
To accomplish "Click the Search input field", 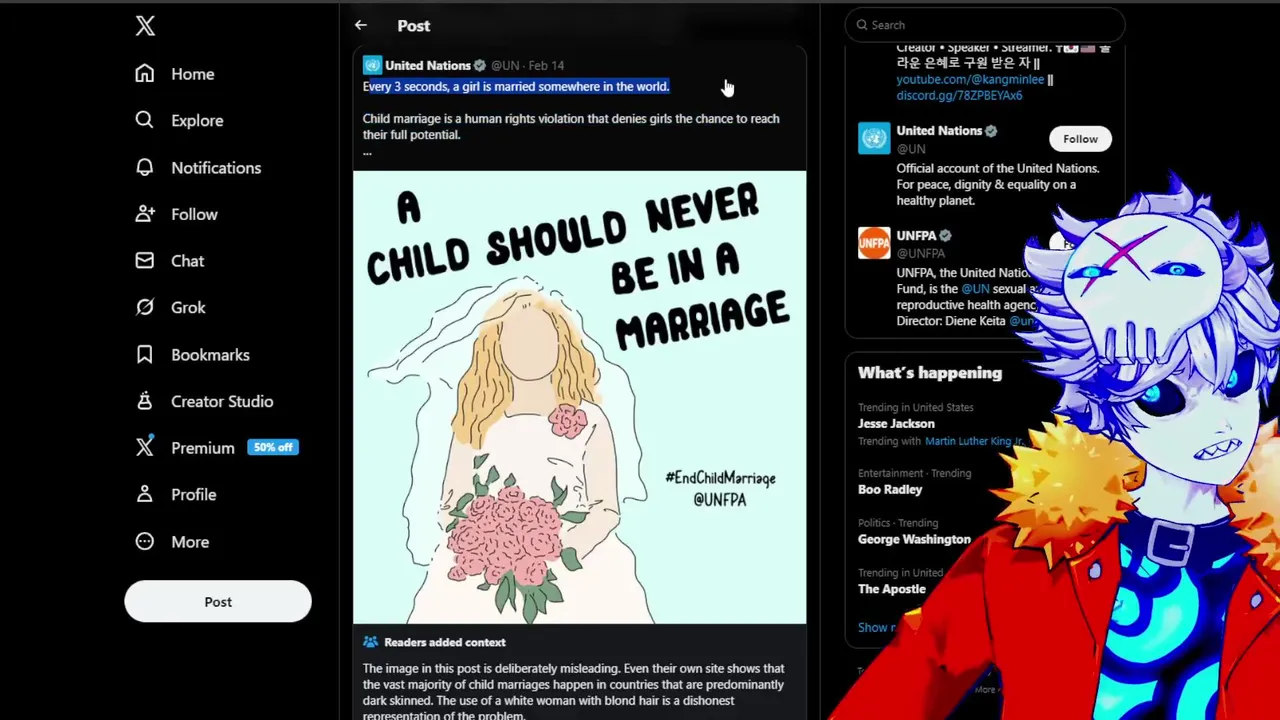I will [985, 25].
